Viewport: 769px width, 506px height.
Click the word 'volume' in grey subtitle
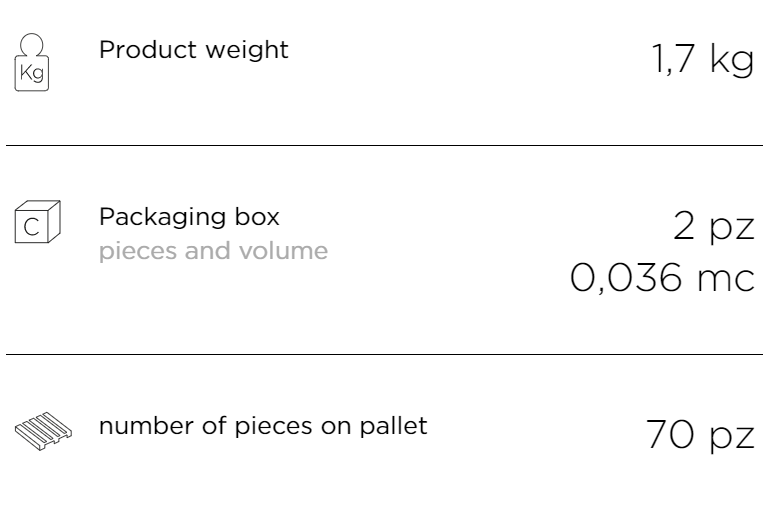tap(283, 251)
